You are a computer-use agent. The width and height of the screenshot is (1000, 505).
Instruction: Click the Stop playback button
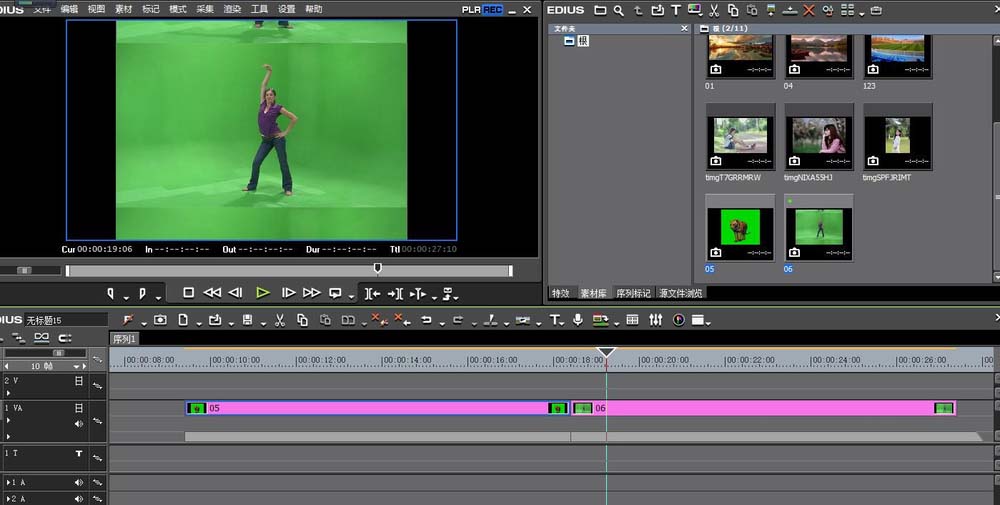click(x=188, y=293)
